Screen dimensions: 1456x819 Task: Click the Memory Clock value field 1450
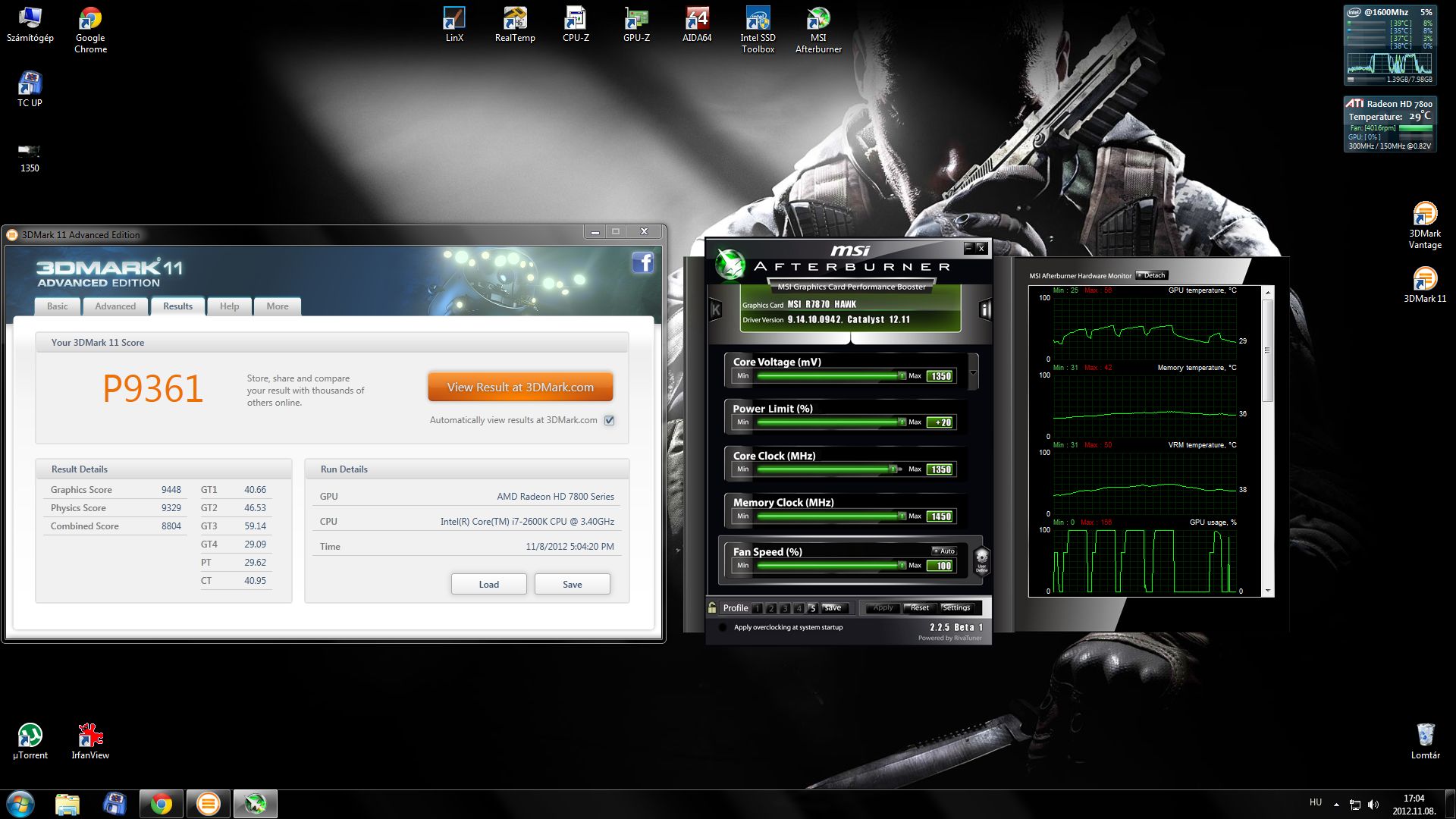tap(940, 516)
